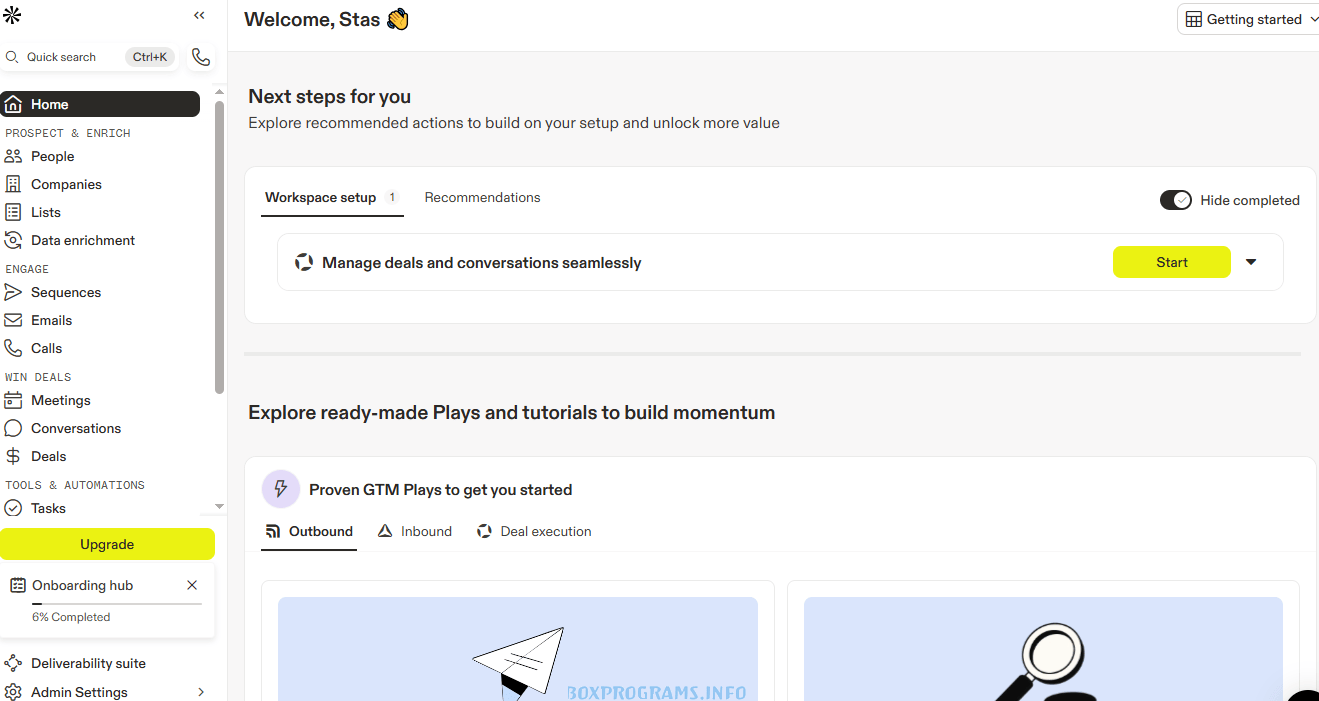The width and height of the screenshot is (1319, 701).
Task: Go to Data enrichment
Action: [x=82, y=240]
